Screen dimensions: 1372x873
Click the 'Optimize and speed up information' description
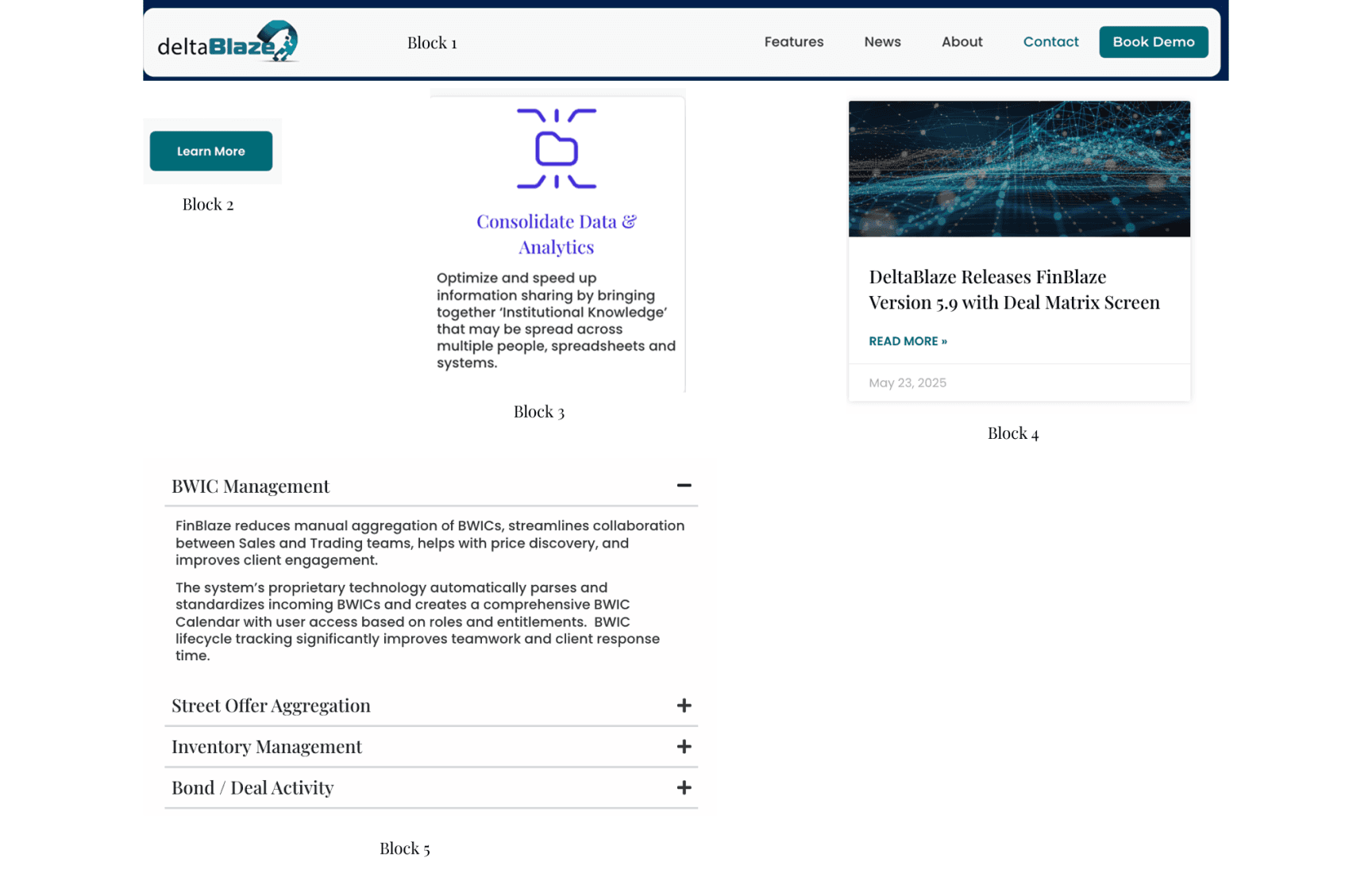click(556, 321)
